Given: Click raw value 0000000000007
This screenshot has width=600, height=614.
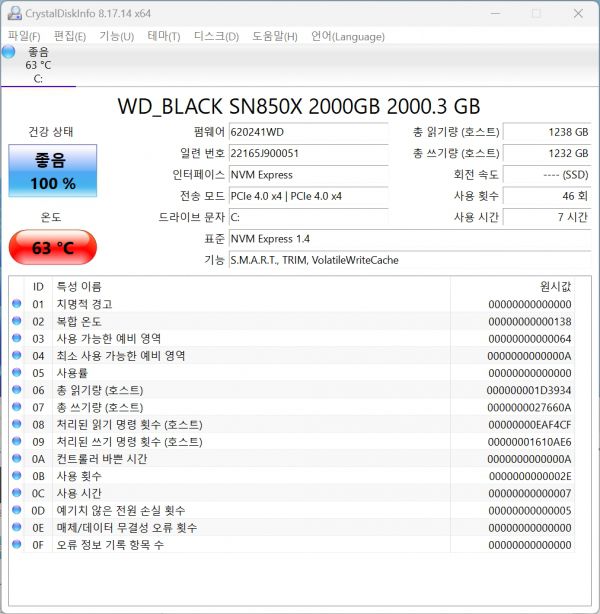Looking at the screenshot, I should 530,493.
